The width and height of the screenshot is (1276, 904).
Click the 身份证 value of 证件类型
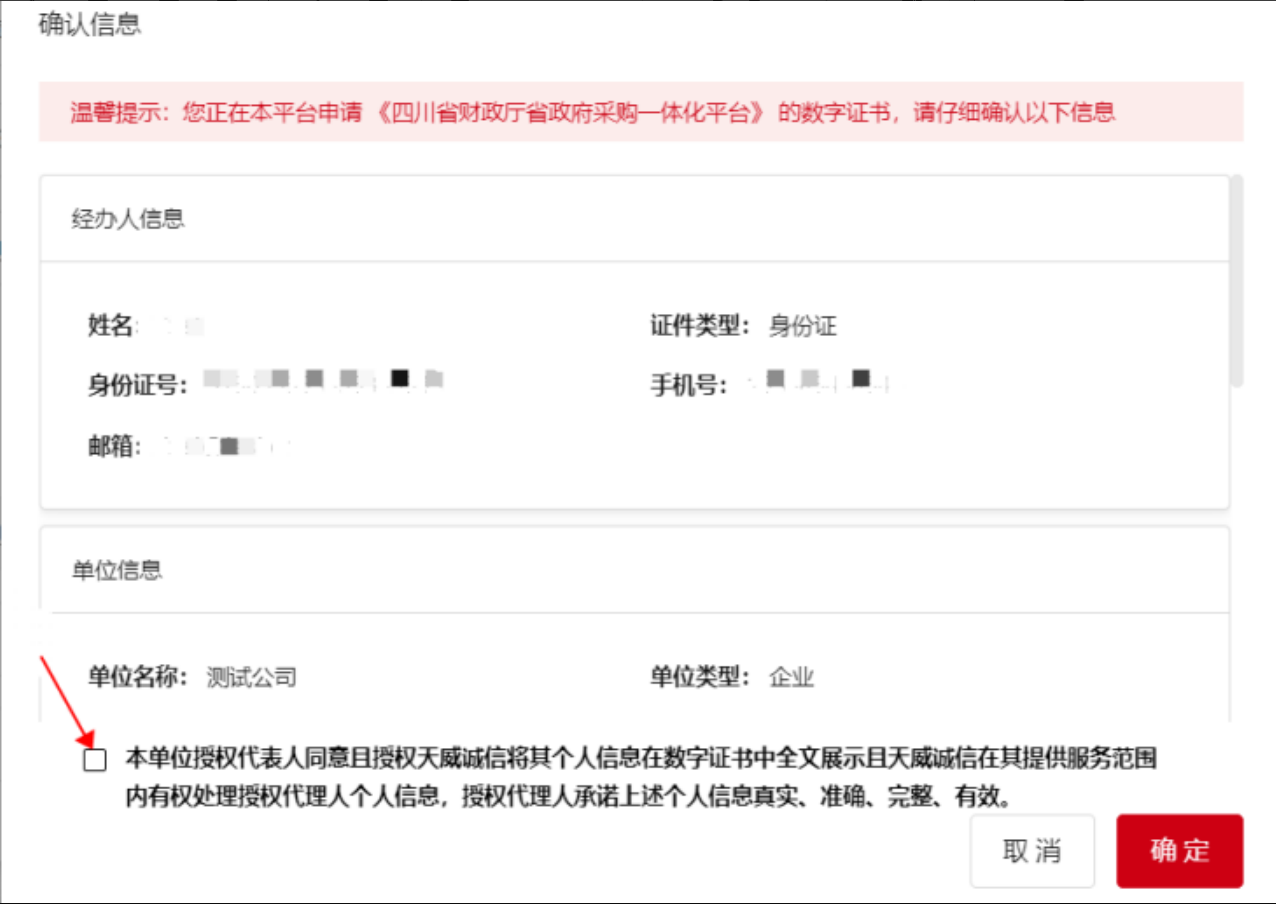(802, 326)
